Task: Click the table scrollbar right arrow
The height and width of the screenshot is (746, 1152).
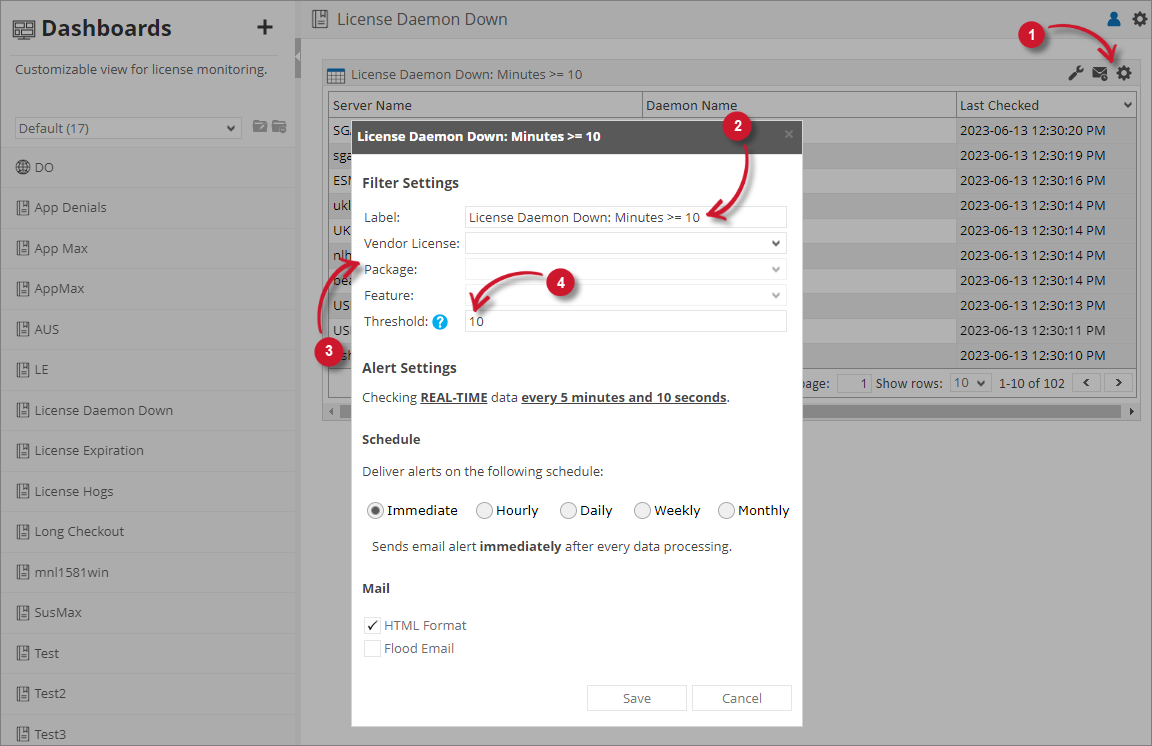Action: (1131, 412)
